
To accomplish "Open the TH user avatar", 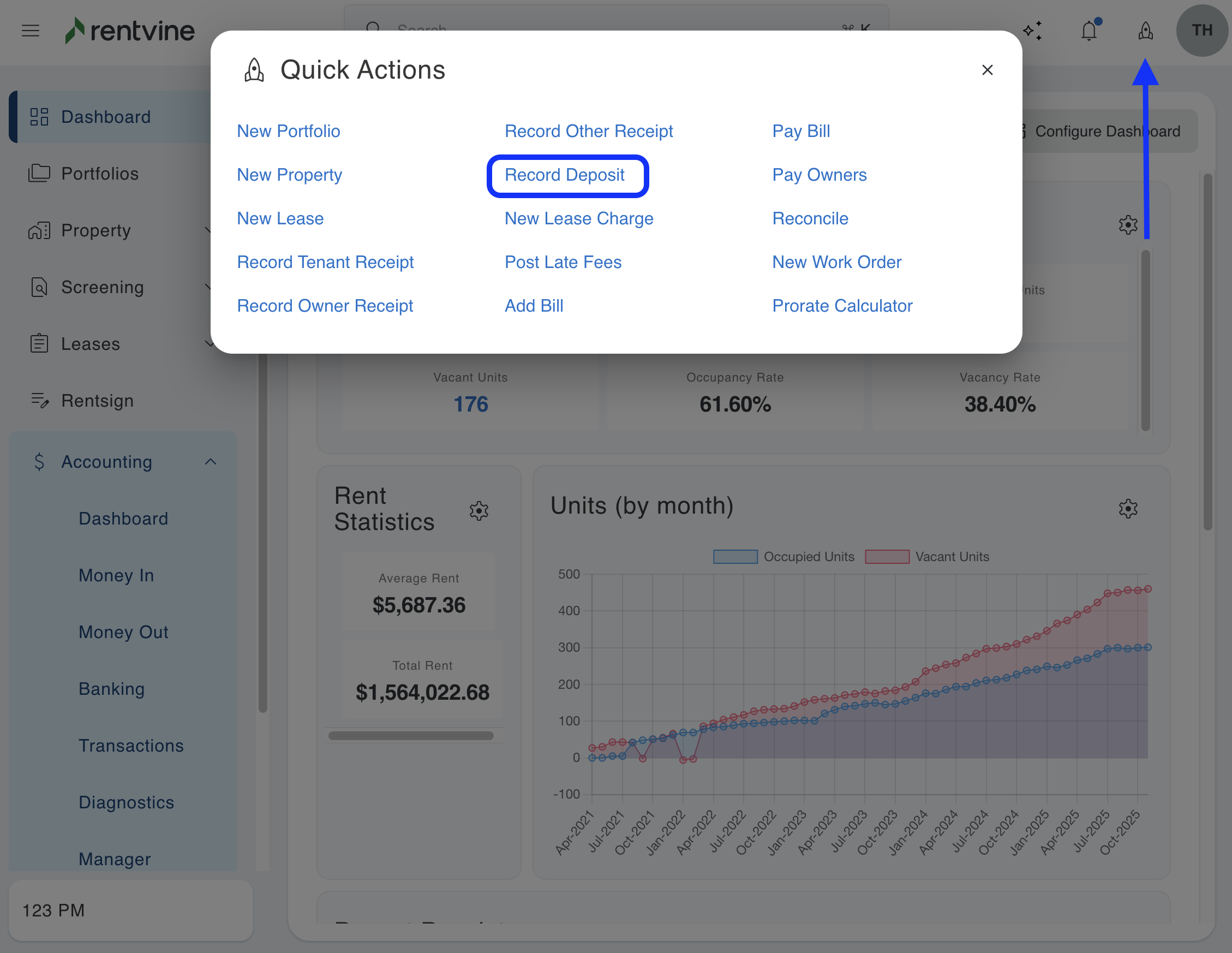I will tap(1201, 31).
